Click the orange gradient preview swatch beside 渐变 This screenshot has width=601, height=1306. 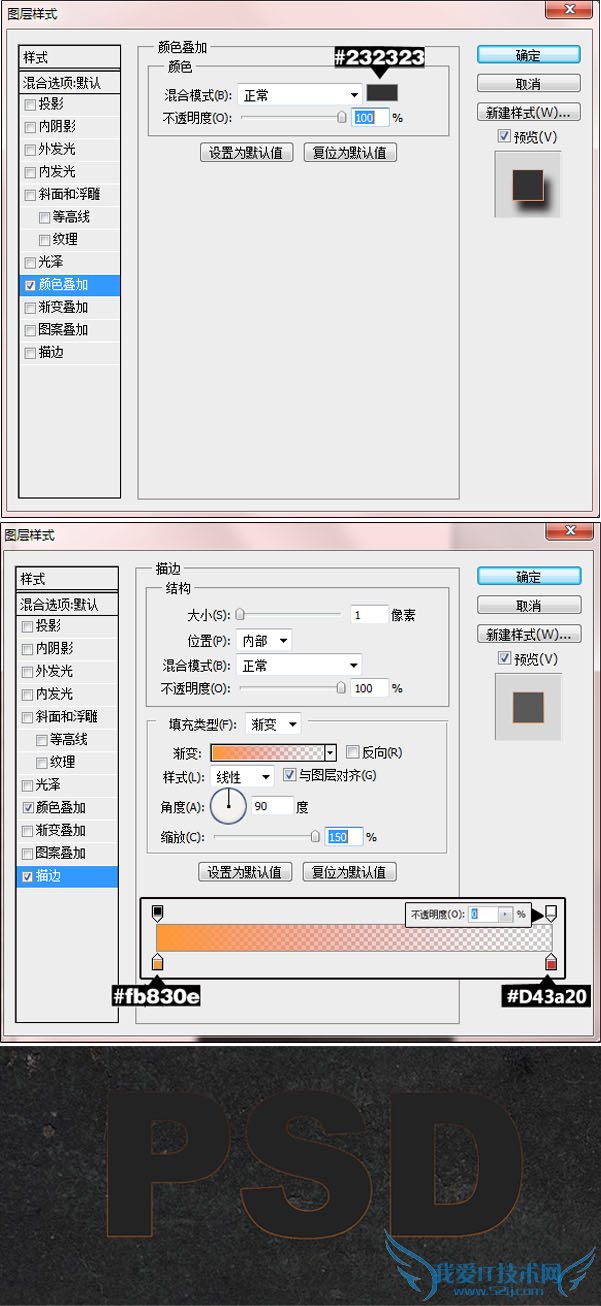point(268,752)
